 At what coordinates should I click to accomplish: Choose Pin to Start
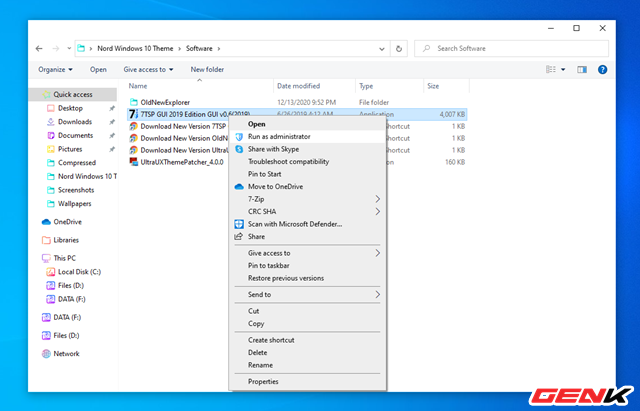click(264, 174)
